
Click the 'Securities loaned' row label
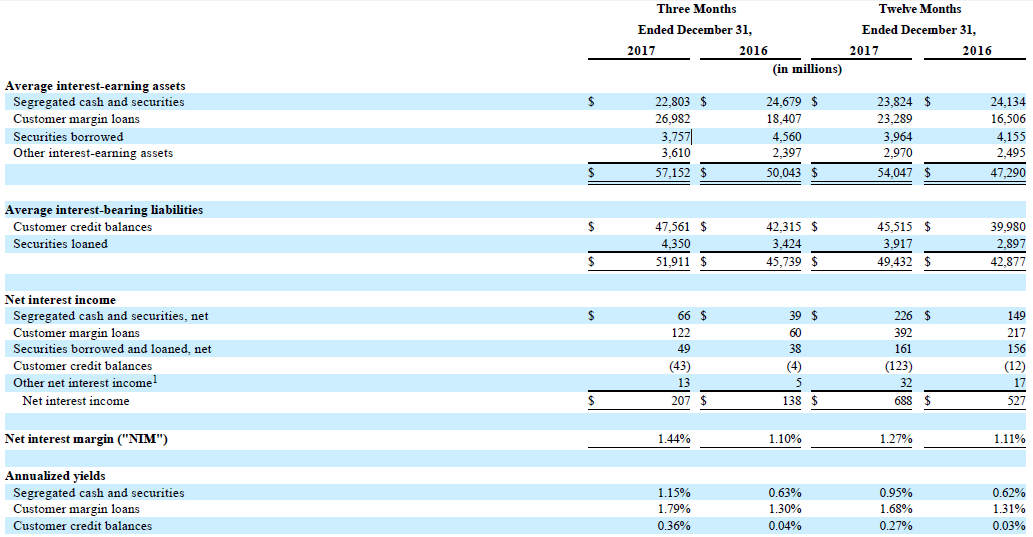[60, 244]
